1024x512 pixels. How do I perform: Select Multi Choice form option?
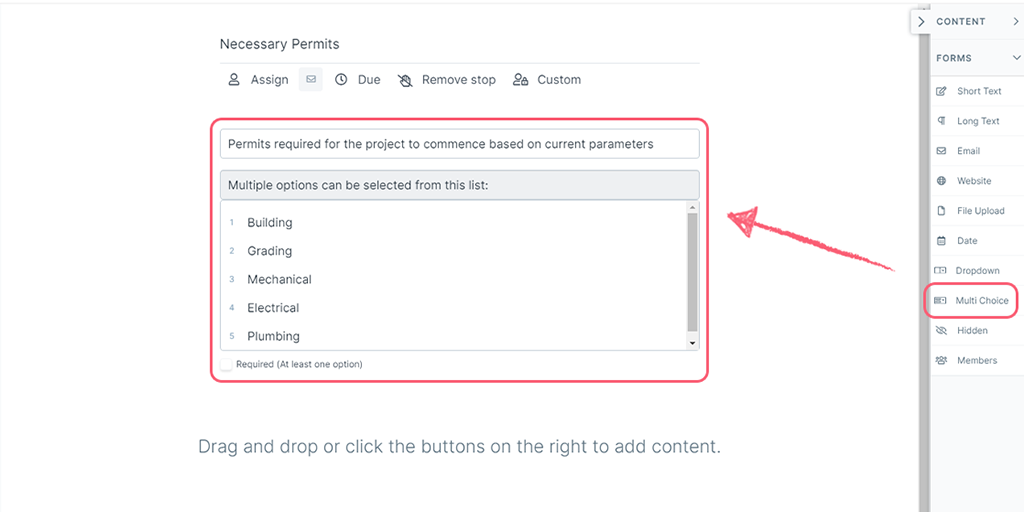[980, 301]
